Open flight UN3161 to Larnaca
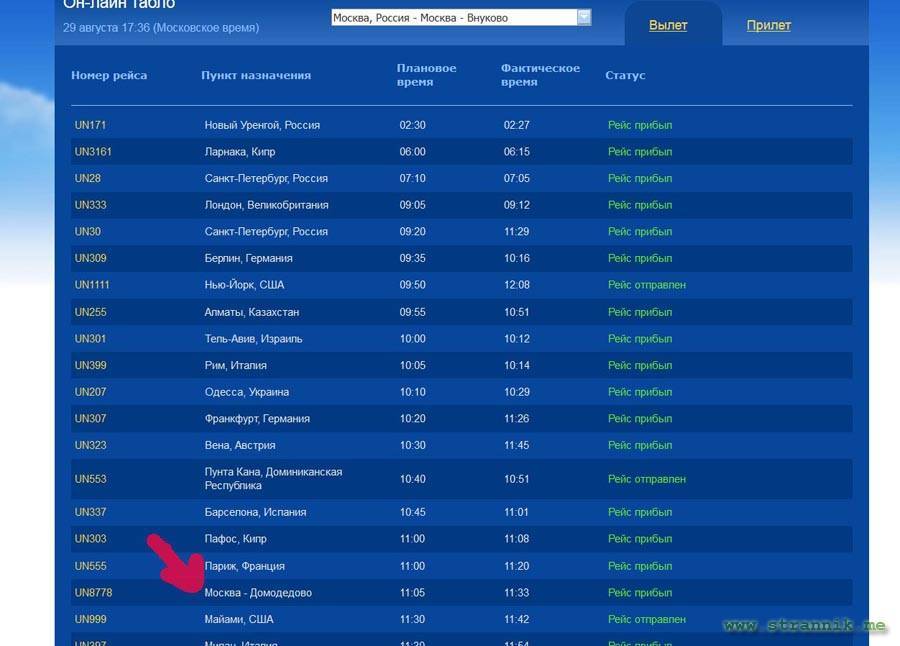 93,152
